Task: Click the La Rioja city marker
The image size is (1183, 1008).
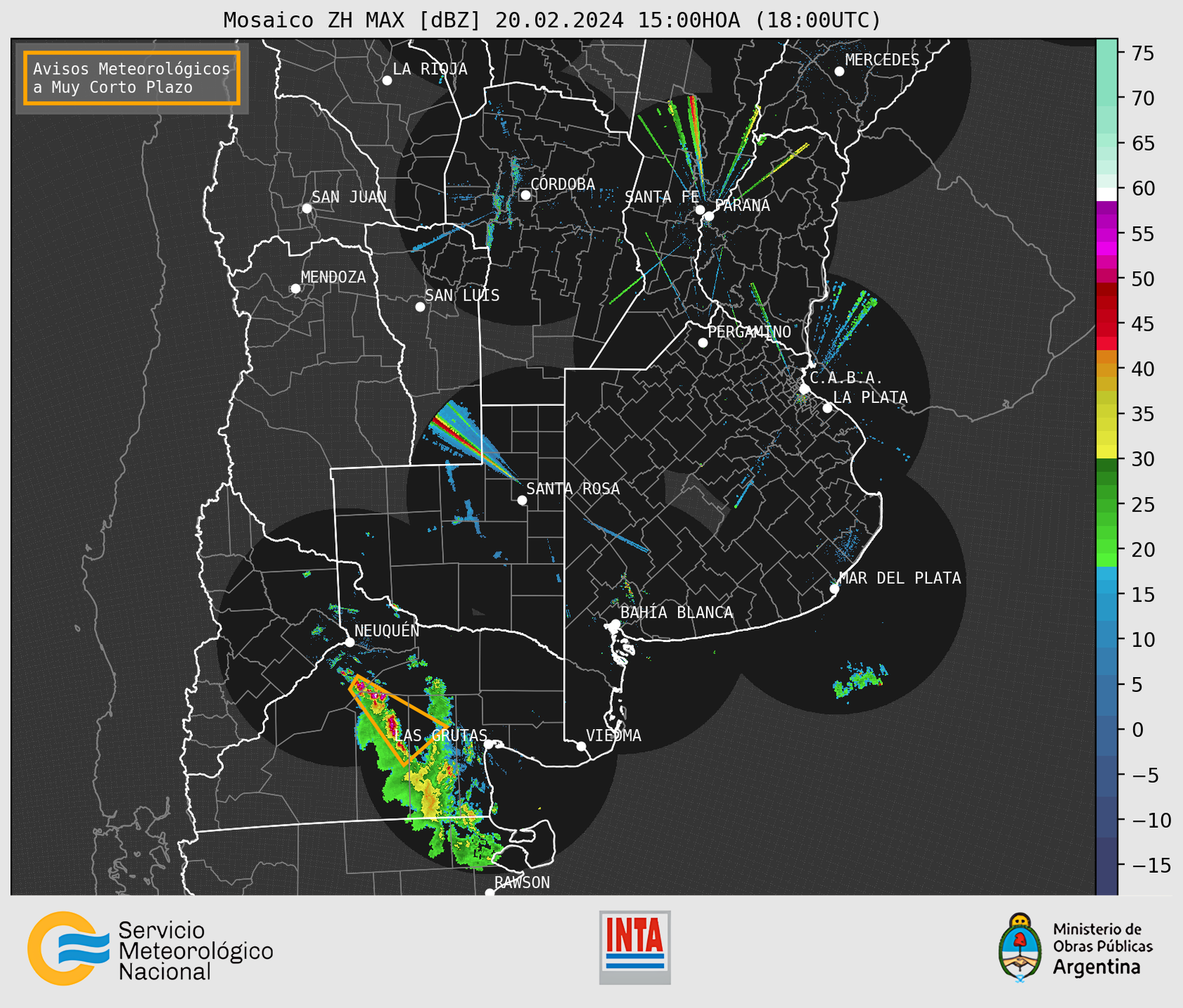Action: tap(387, 81)
